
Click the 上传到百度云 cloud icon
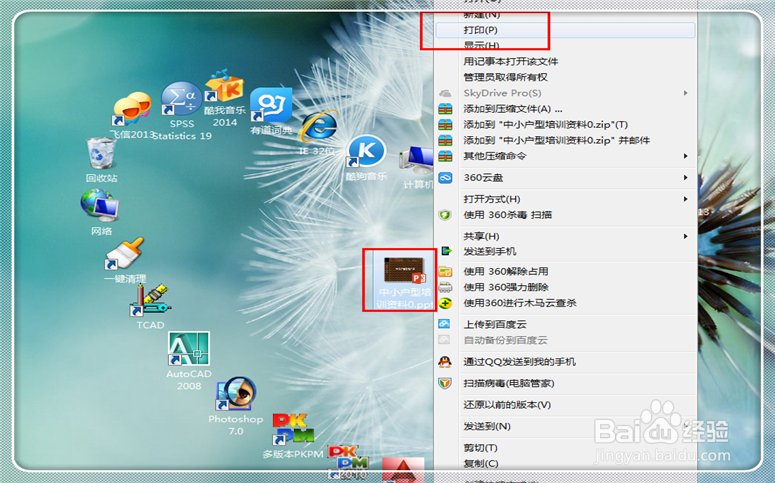point(444,324)
